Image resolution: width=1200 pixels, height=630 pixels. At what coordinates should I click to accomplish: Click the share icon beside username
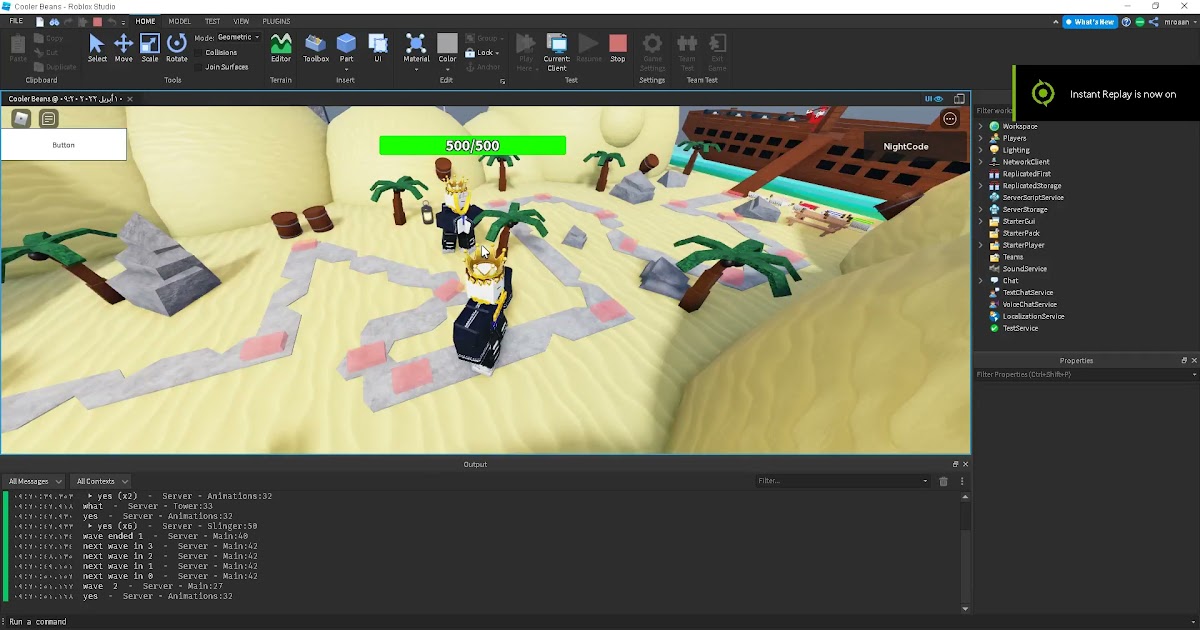1154,21
